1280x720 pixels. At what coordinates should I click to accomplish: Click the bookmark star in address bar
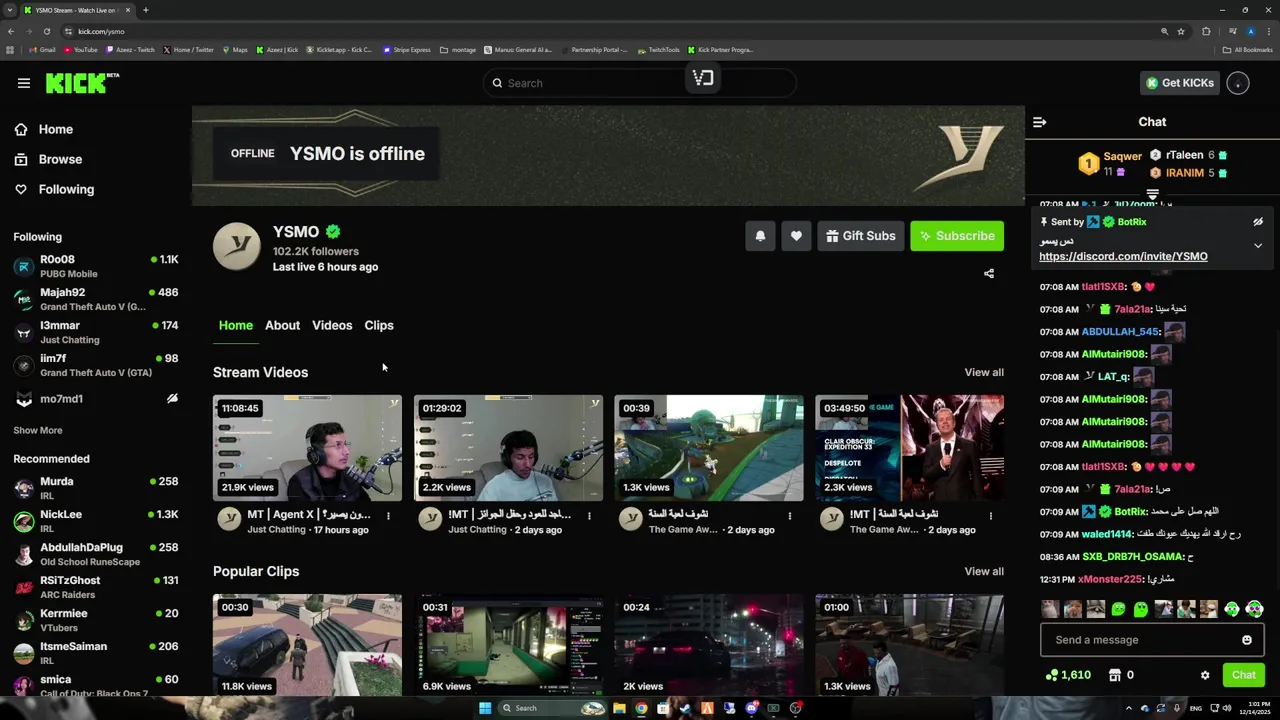[x=1181, y=31]
